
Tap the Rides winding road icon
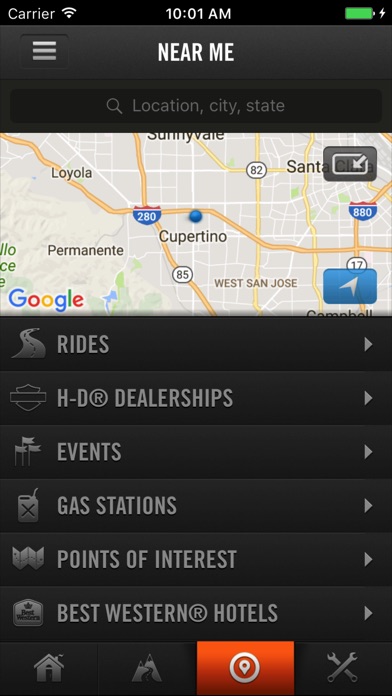29,344
